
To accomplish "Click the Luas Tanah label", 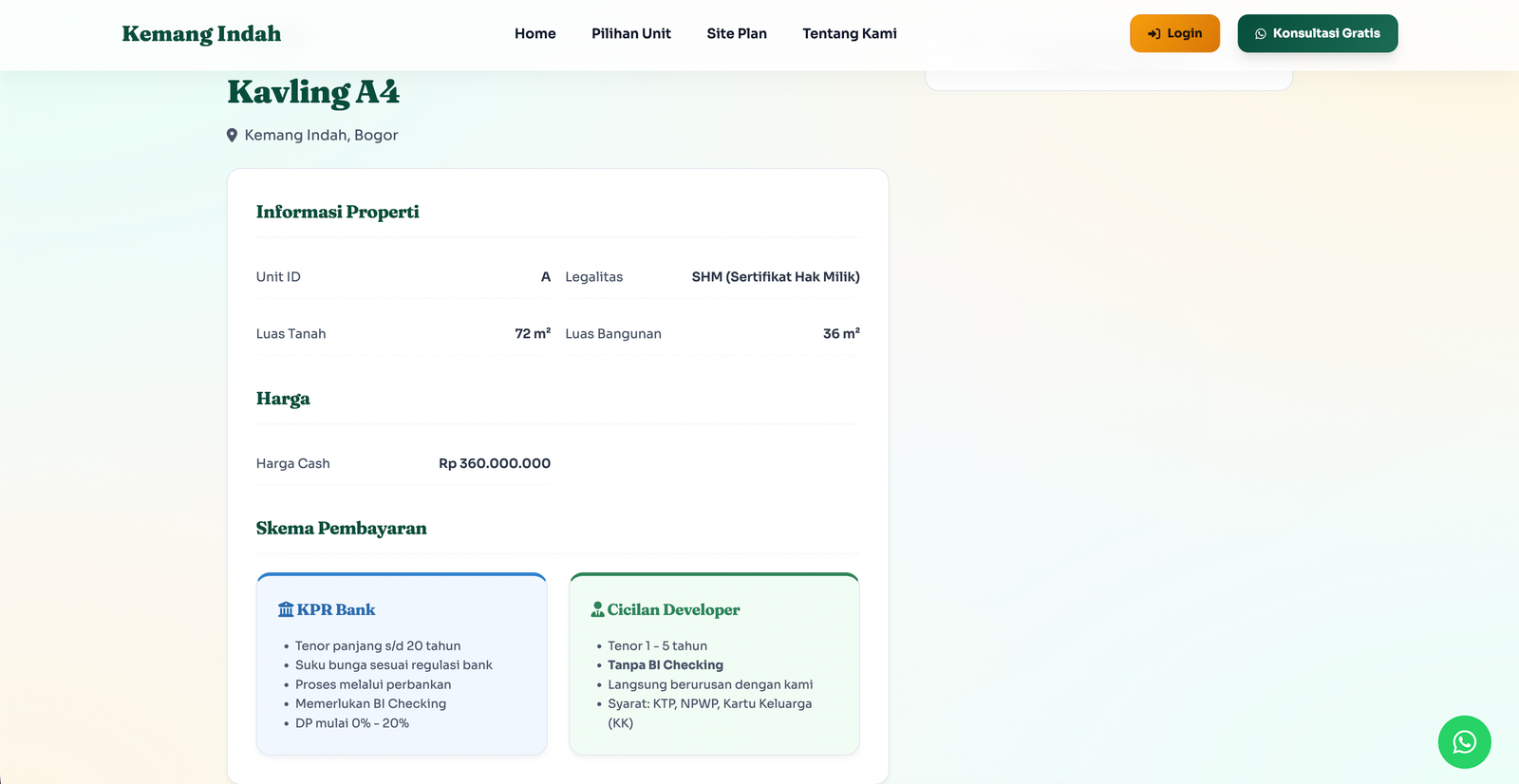I will pos(291,334).
